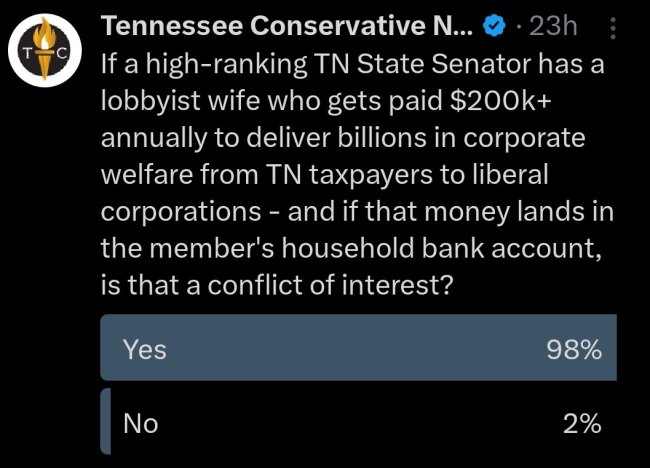Select the No poll option
The width and height of the screenshot is (650, 468).
click(359, 421)
